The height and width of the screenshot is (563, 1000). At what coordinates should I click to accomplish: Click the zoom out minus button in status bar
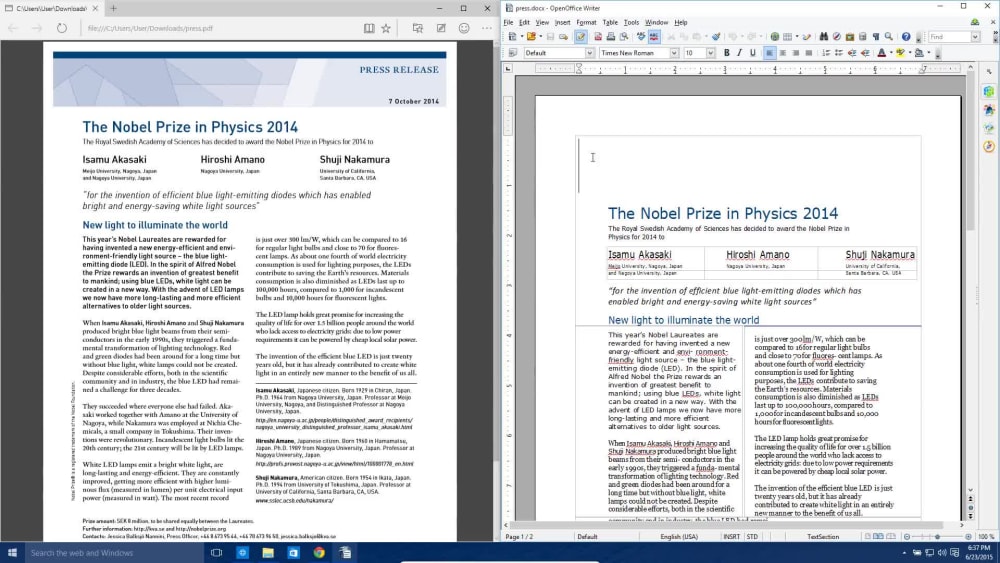coord(907,537)
